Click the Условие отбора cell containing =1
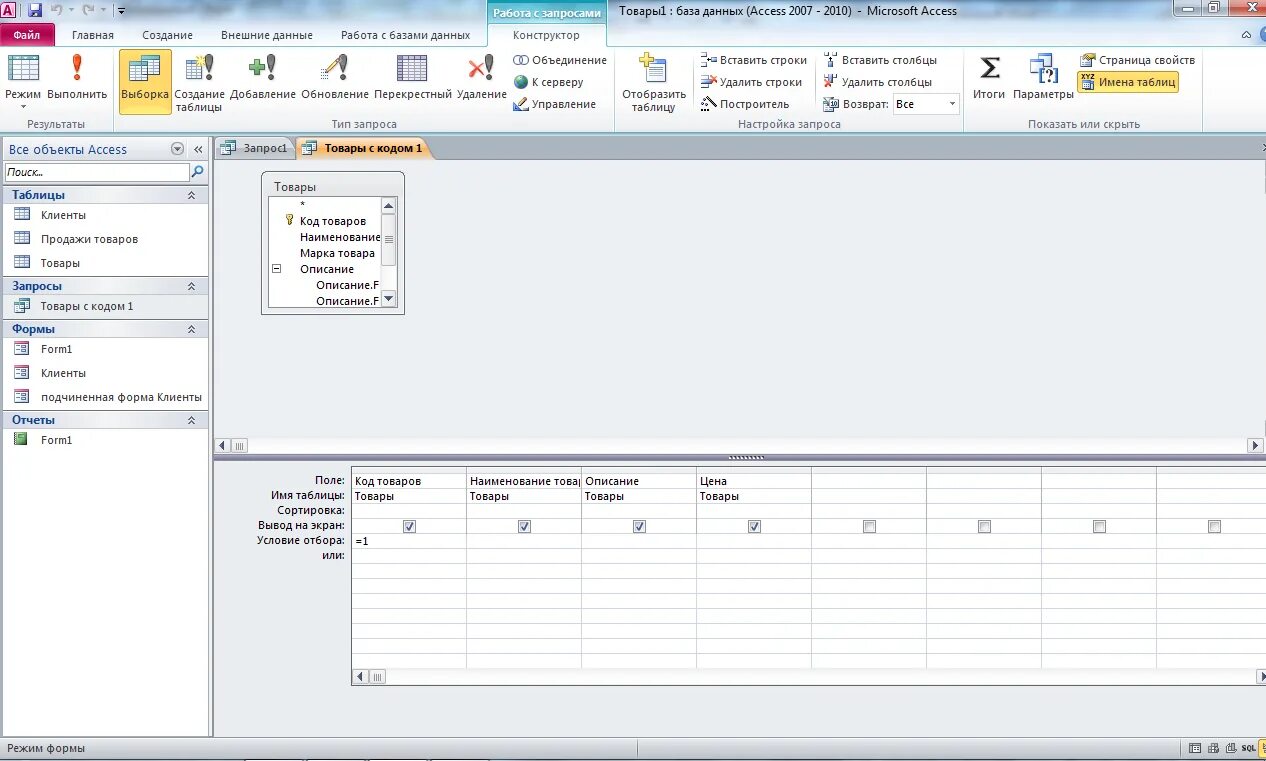This screenshot has height=761, width=1266. click(x=409, y=541)
